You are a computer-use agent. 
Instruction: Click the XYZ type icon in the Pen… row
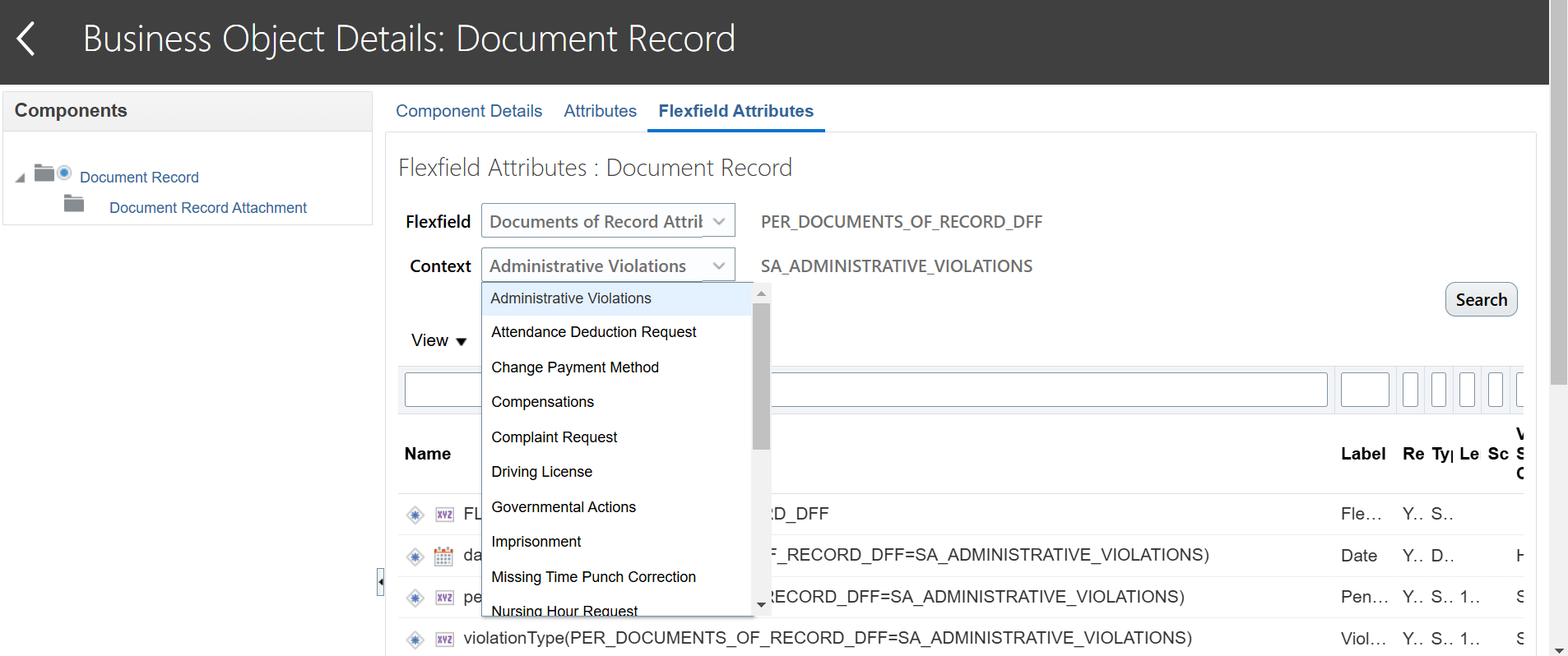444,598
